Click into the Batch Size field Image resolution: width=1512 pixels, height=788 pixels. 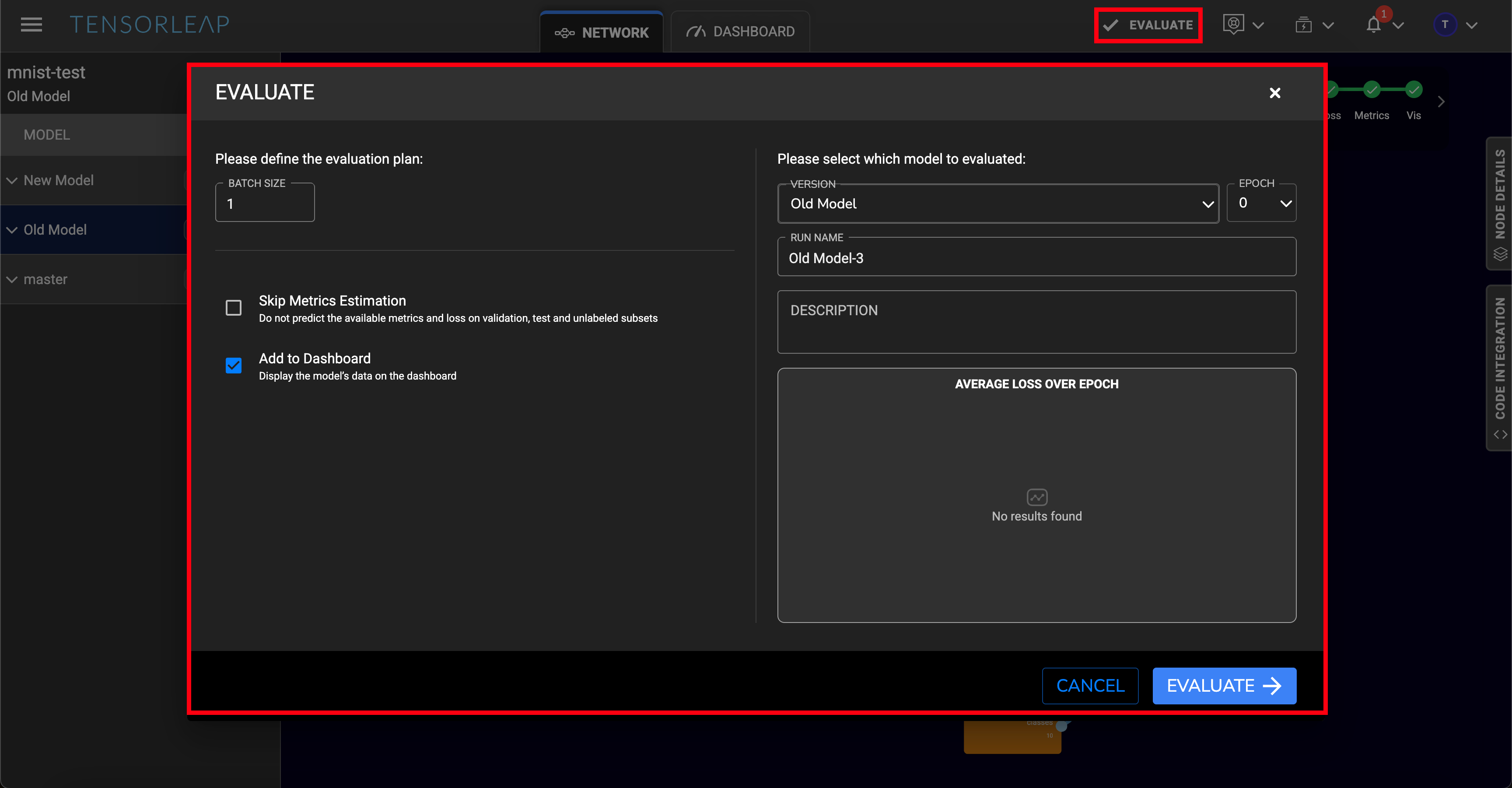click(265, 204)
